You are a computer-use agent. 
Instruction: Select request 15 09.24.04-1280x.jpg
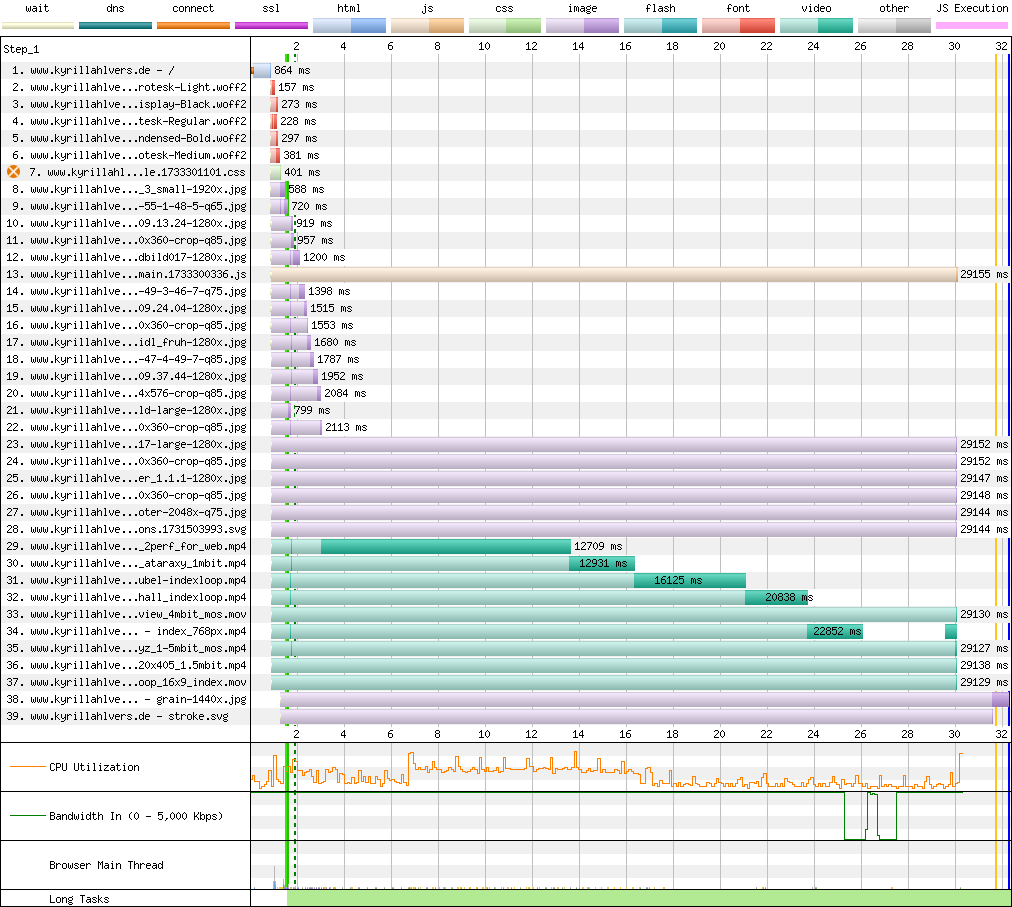[x=127, y=308]
